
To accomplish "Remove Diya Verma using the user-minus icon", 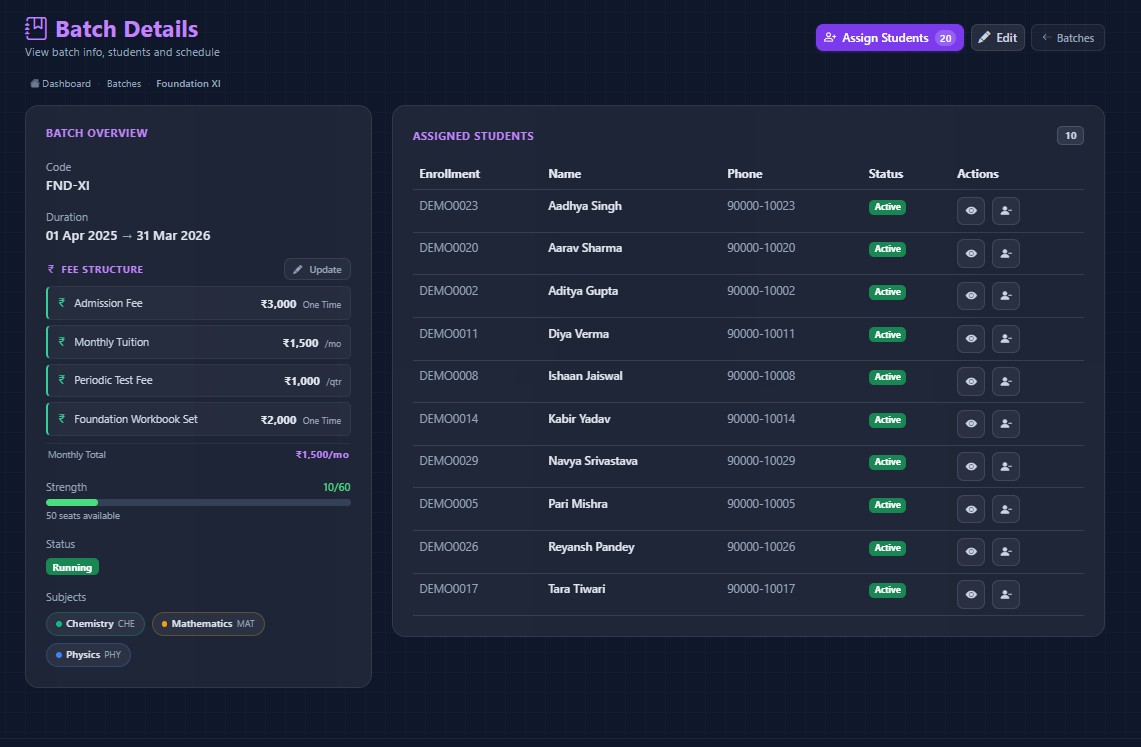I will click(x=1006, y=339).
